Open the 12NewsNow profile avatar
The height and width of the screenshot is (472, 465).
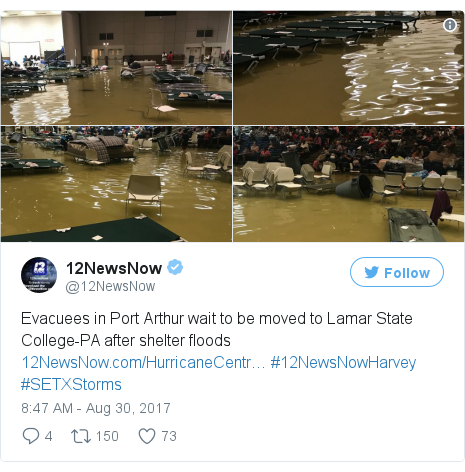(39, 275)
